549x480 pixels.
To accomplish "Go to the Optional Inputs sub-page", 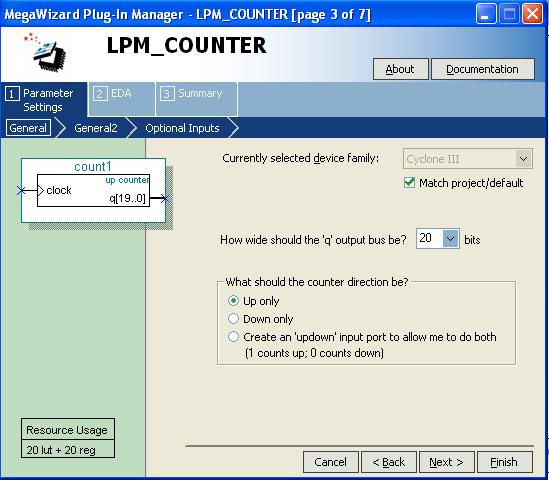I will point(182,128).
